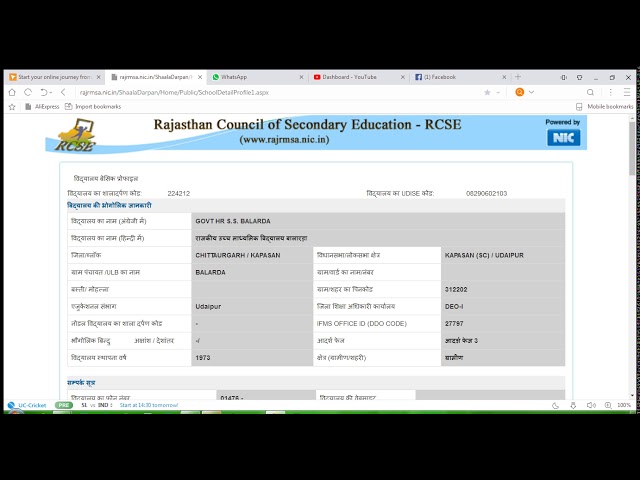Open the vertical three-dots toolbar menu
The height and width of the screenshot is (480, 640).
click(611, 92)
